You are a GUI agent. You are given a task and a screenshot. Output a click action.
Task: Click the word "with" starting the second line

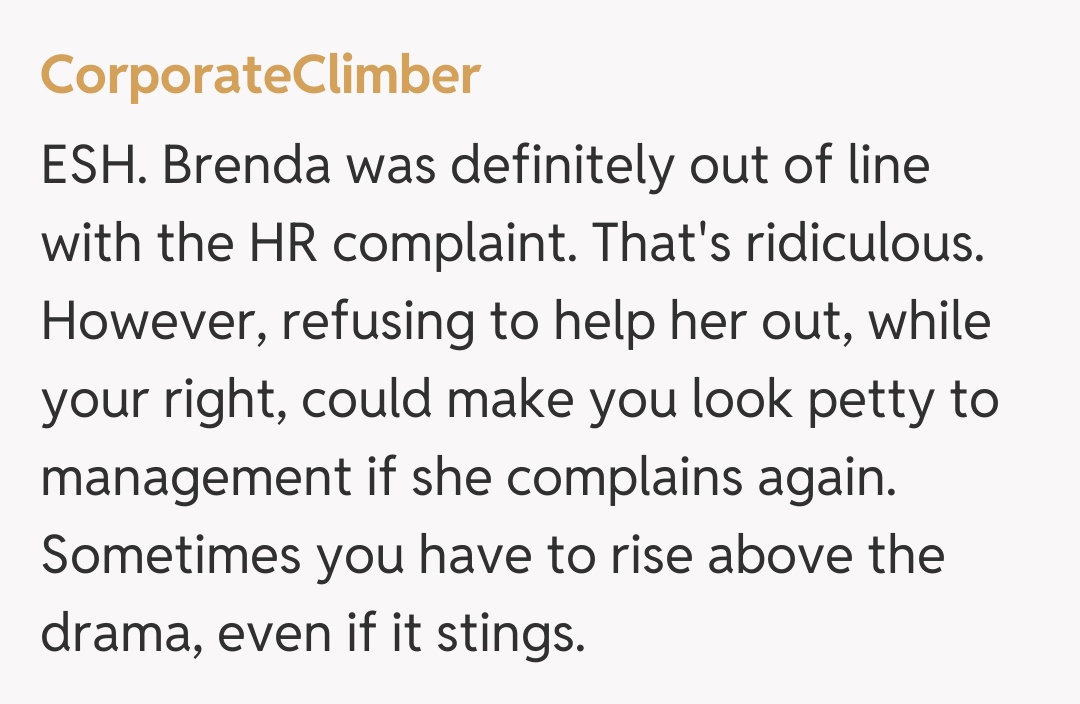[x=86, y=246]
